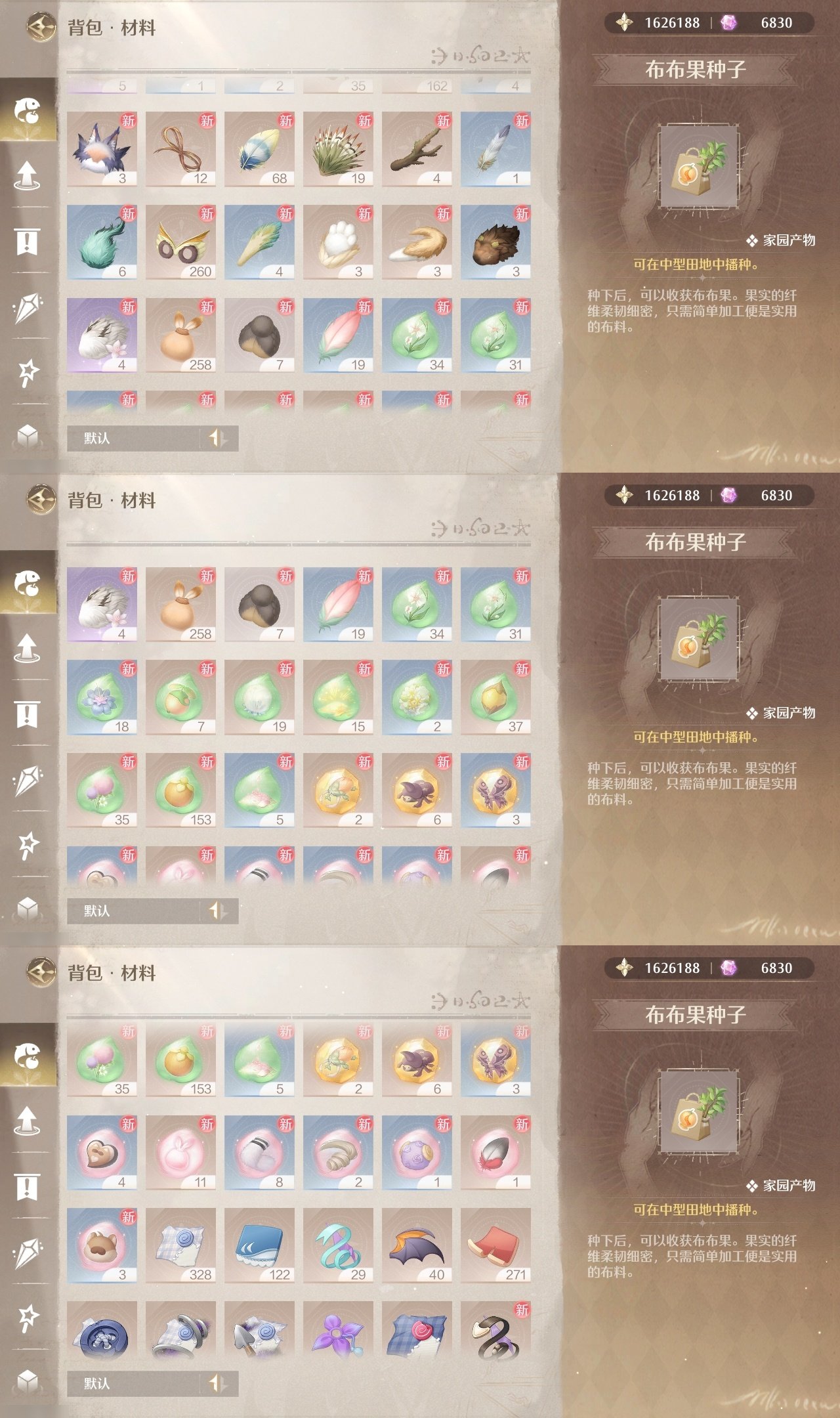840x1418 pixels.
Task: Select the brown rope material showing 12
Action: 180,149
